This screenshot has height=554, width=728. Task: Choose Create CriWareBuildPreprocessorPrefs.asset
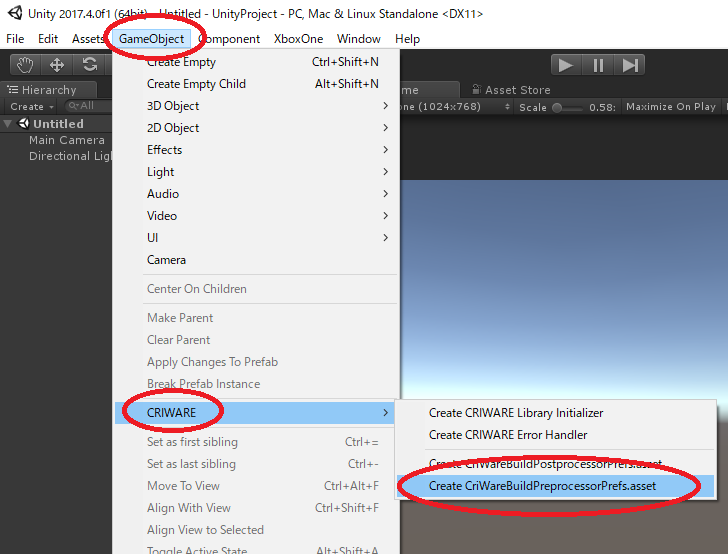point(555,486)
